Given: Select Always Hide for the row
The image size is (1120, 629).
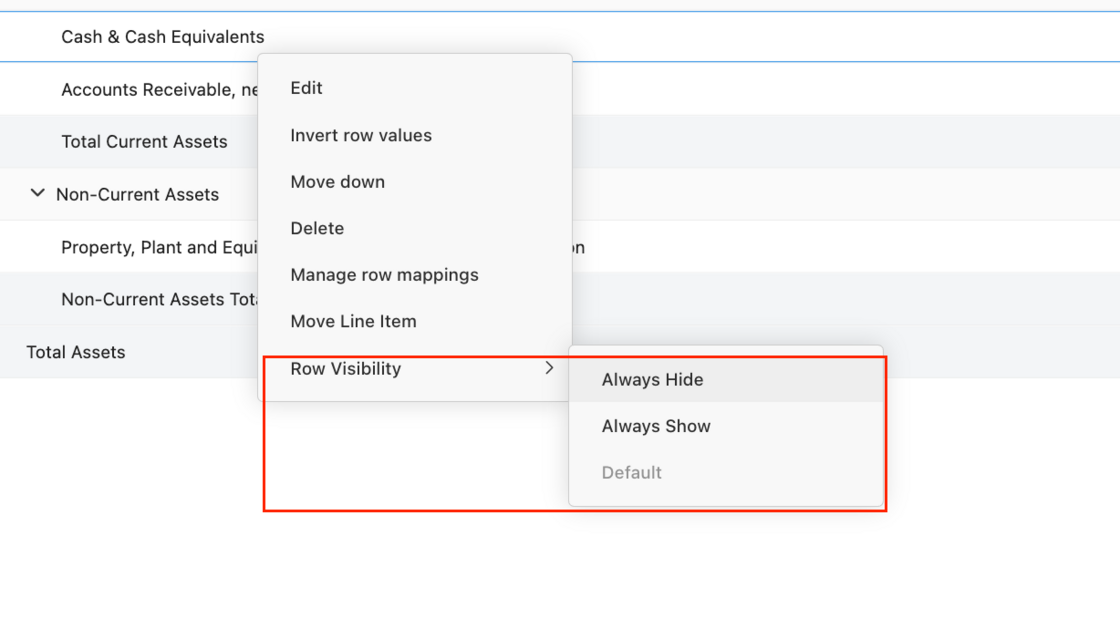Looking at the screenshot, I should tap(652, 380).
